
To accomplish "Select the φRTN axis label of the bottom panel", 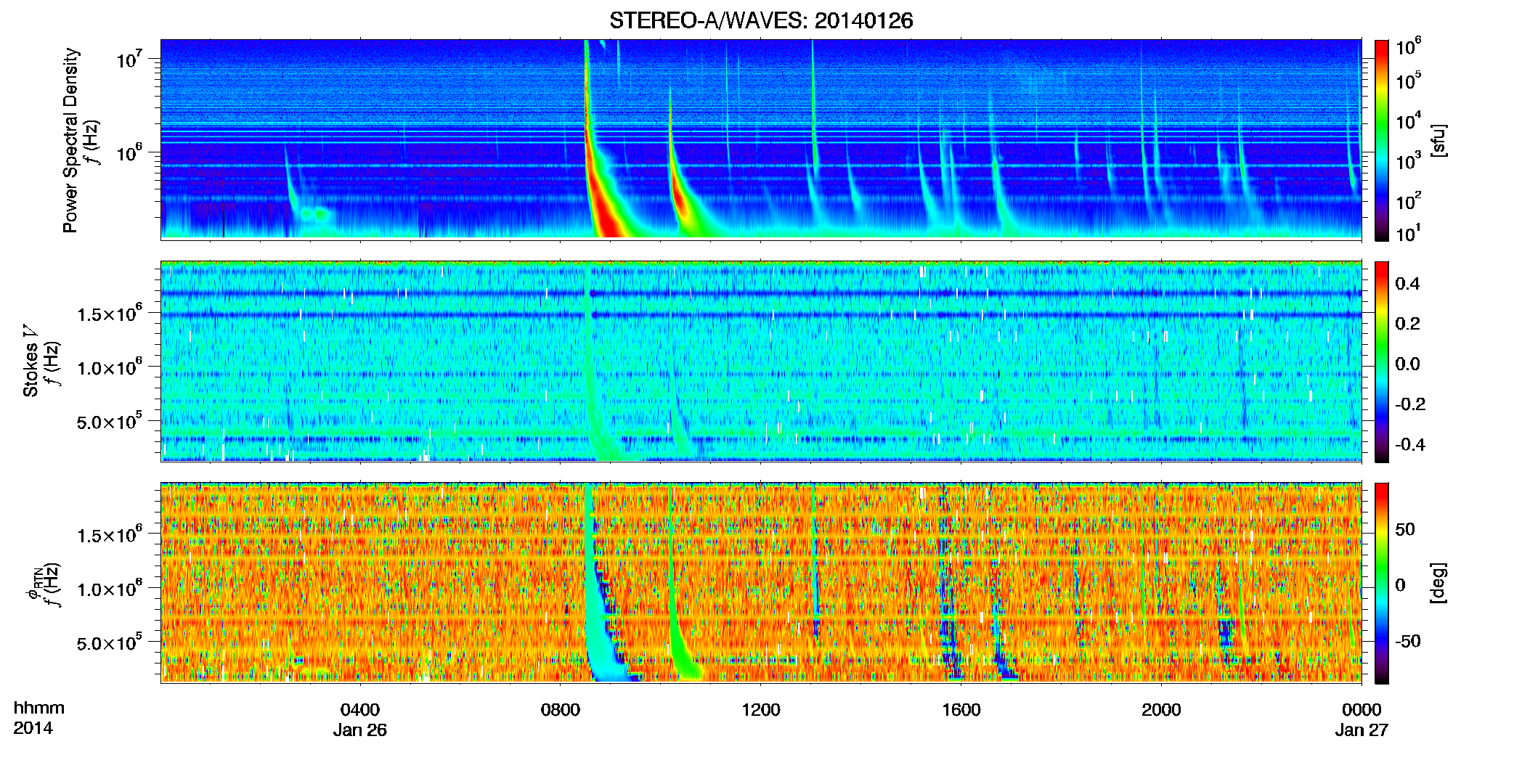I will point(33,584).
